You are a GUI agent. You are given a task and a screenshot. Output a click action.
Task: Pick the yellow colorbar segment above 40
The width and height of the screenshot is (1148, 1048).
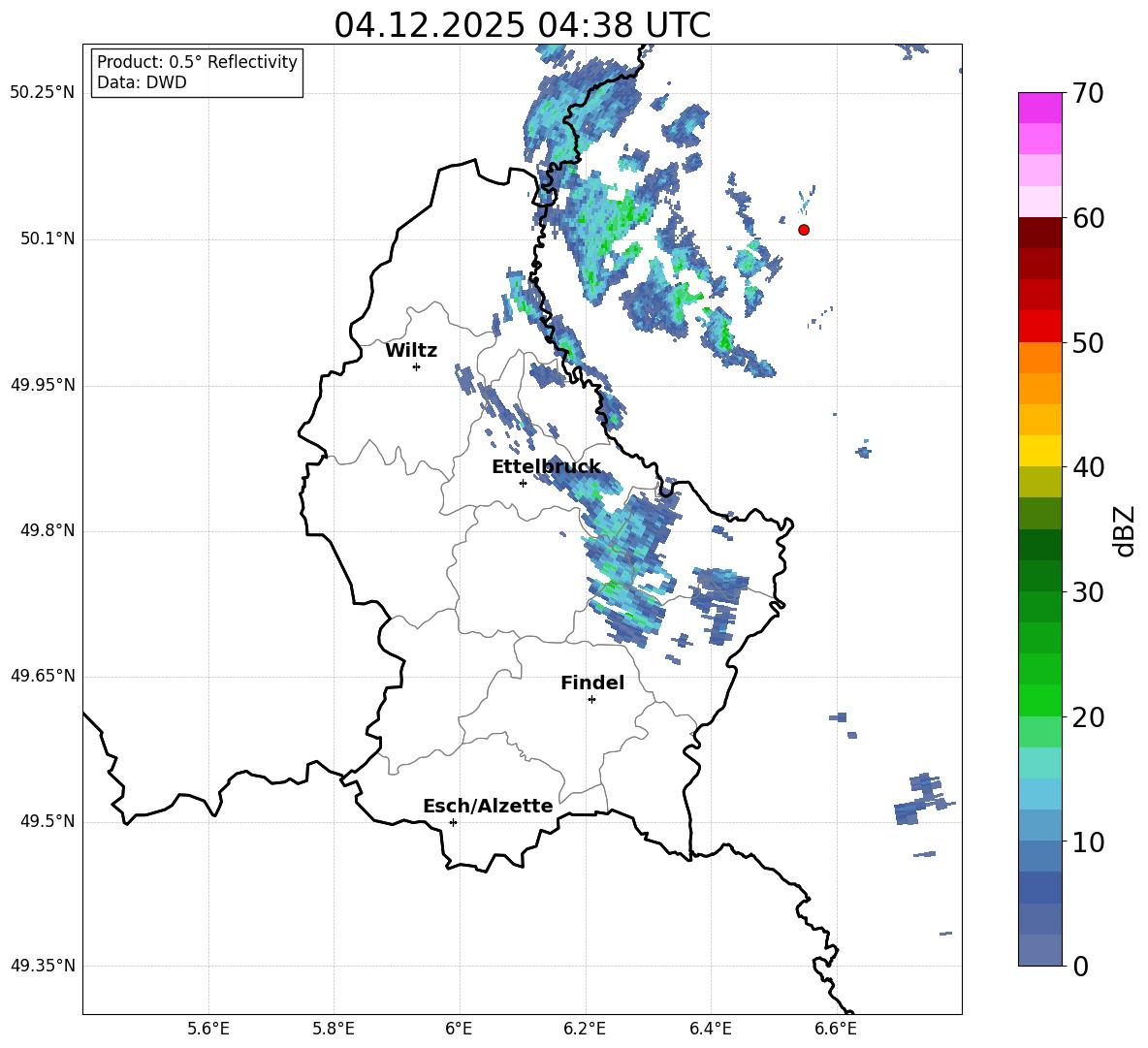1039,451
